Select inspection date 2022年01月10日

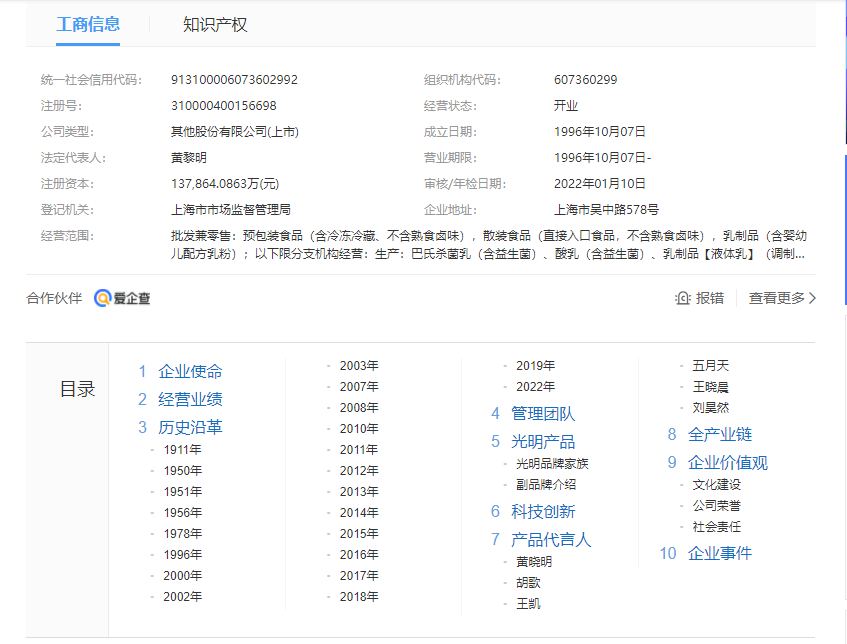coord(600,184)
